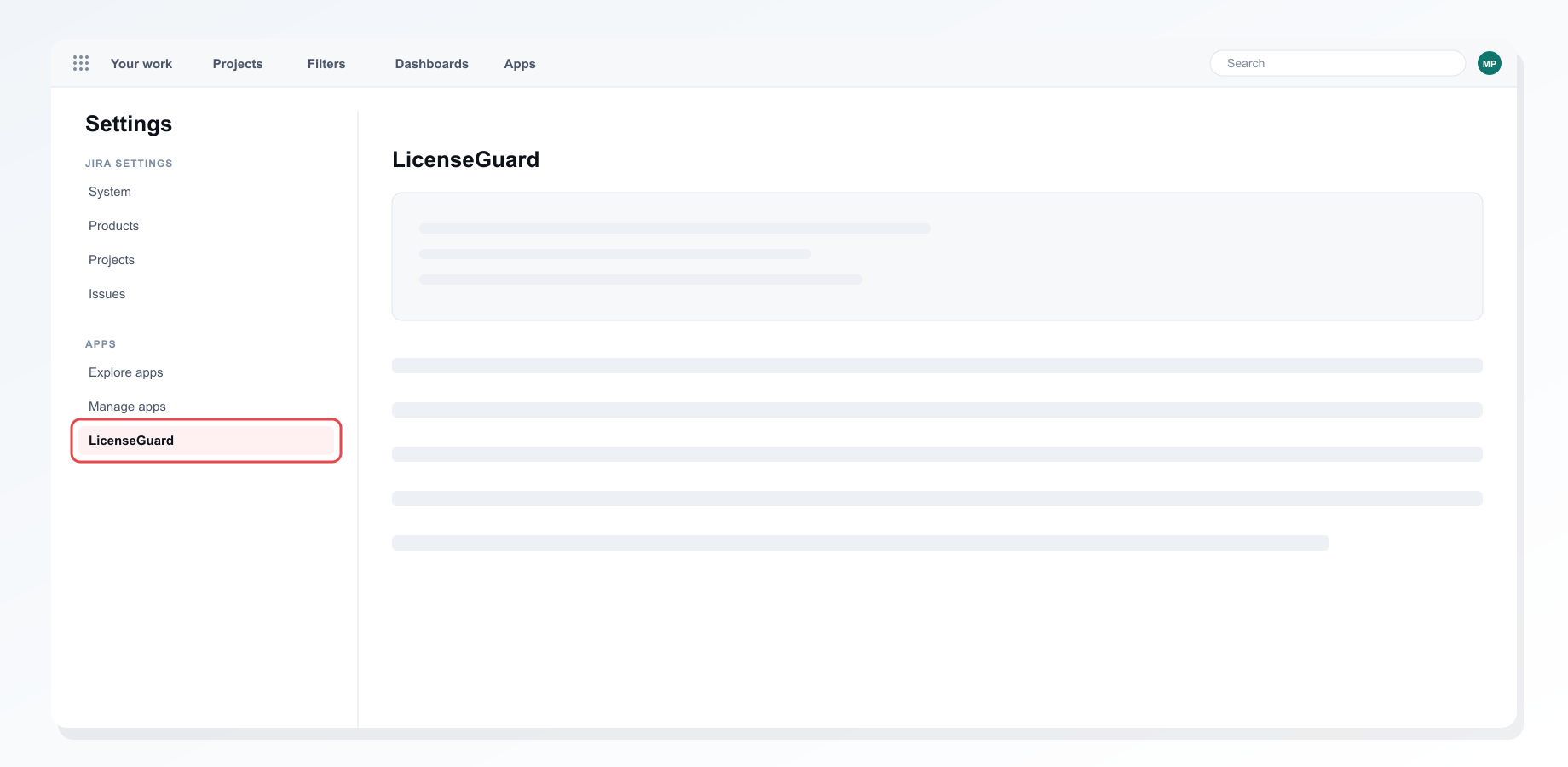Open Products settings in sidebar
Viewport: 1568px width, 767px height.
click(113, 226)
